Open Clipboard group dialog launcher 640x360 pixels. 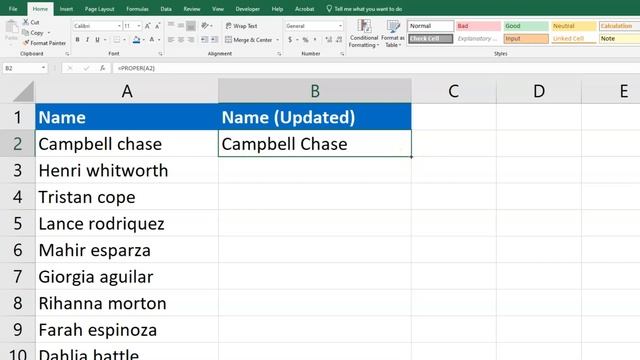coord(67,54)
